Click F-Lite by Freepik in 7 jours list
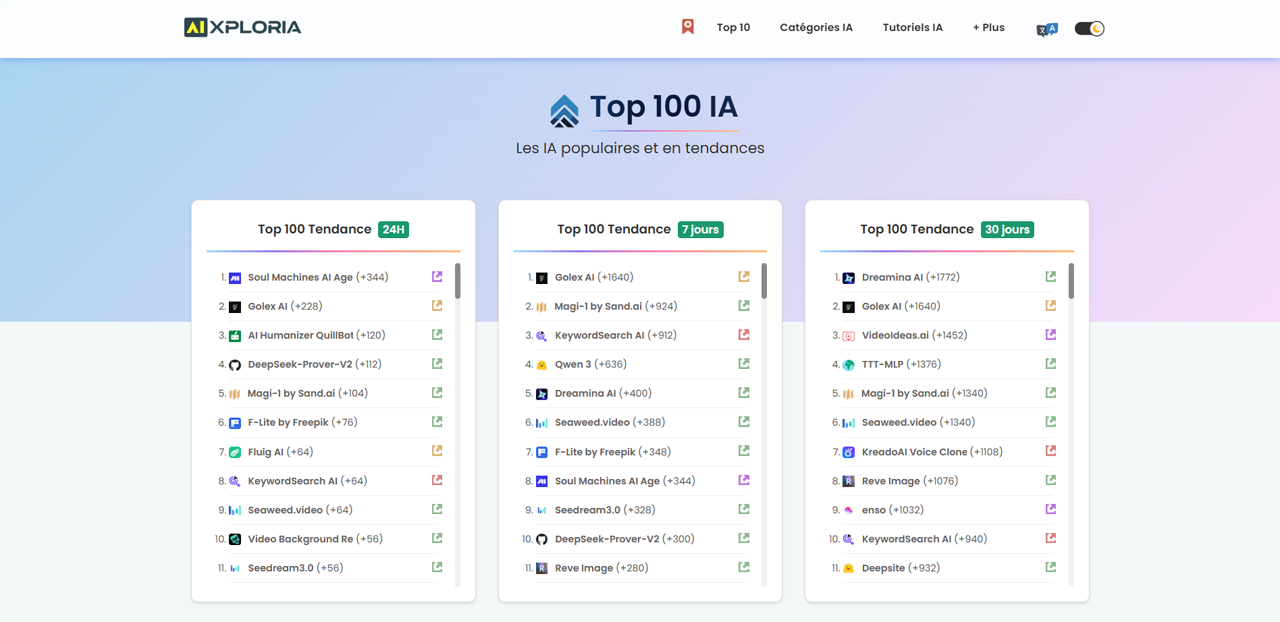 pyautogui.click(x=595, y=452)
